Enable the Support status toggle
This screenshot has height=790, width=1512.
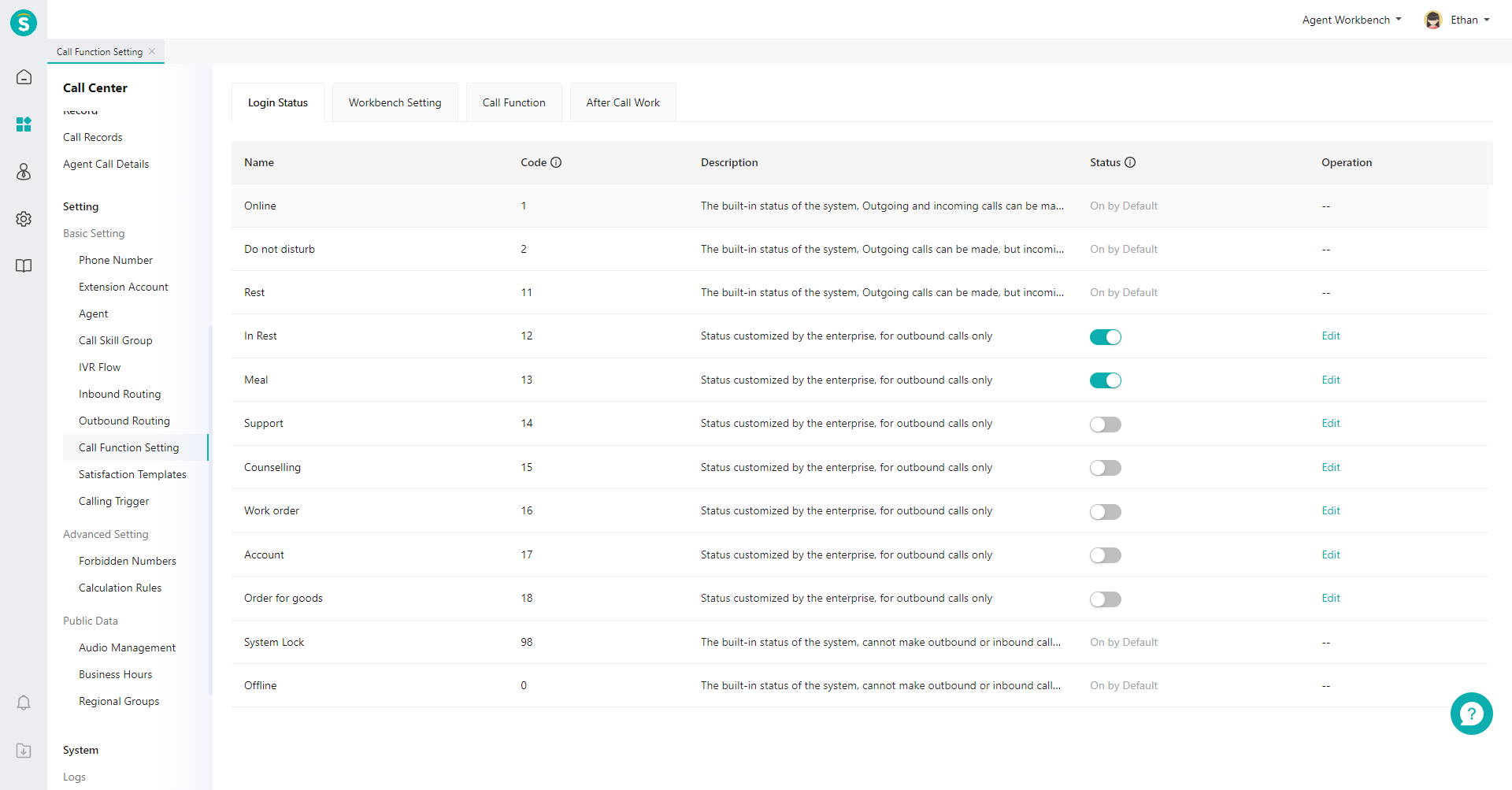coord(1105,425)
